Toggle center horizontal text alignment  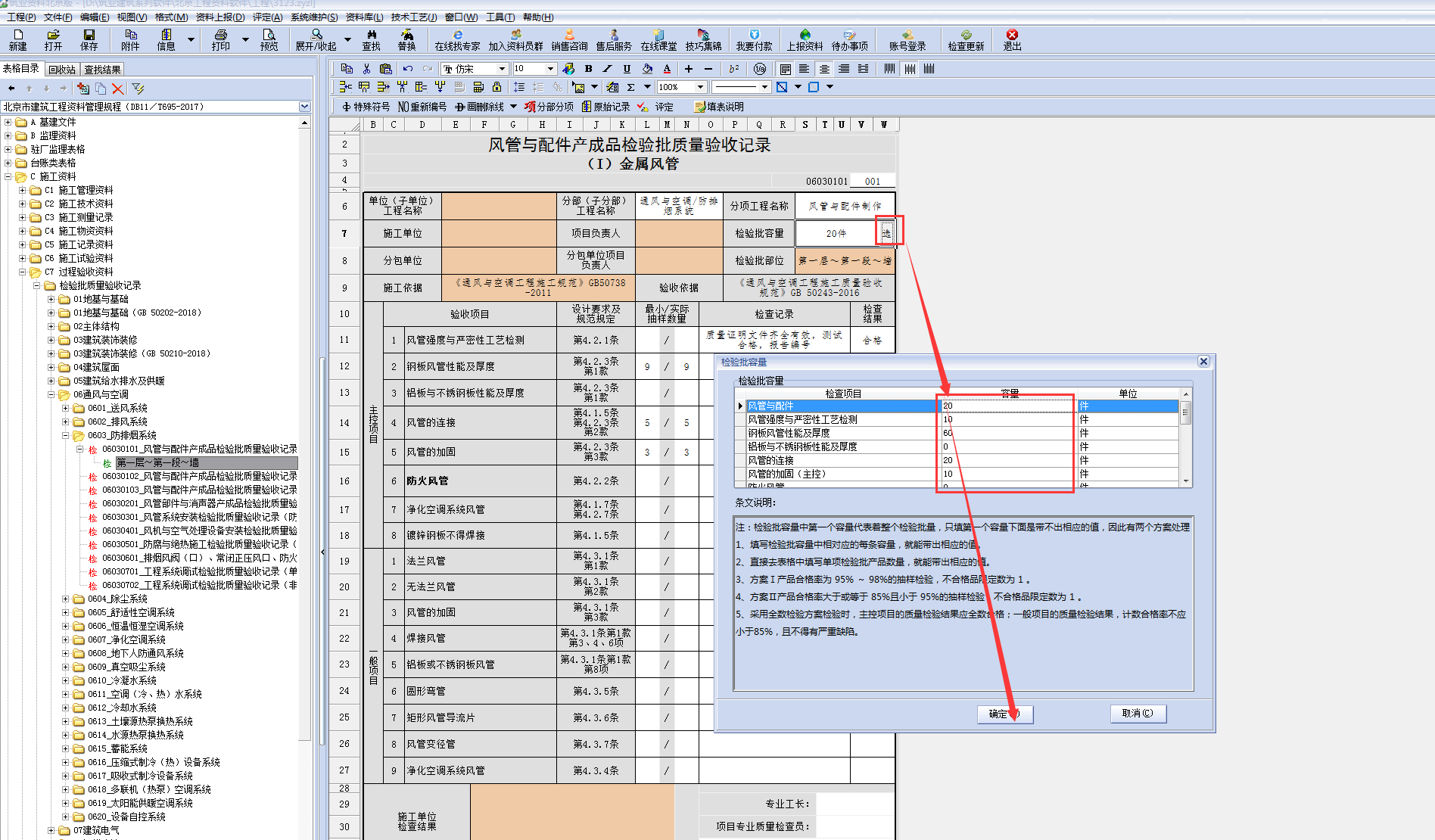(824, 69)
